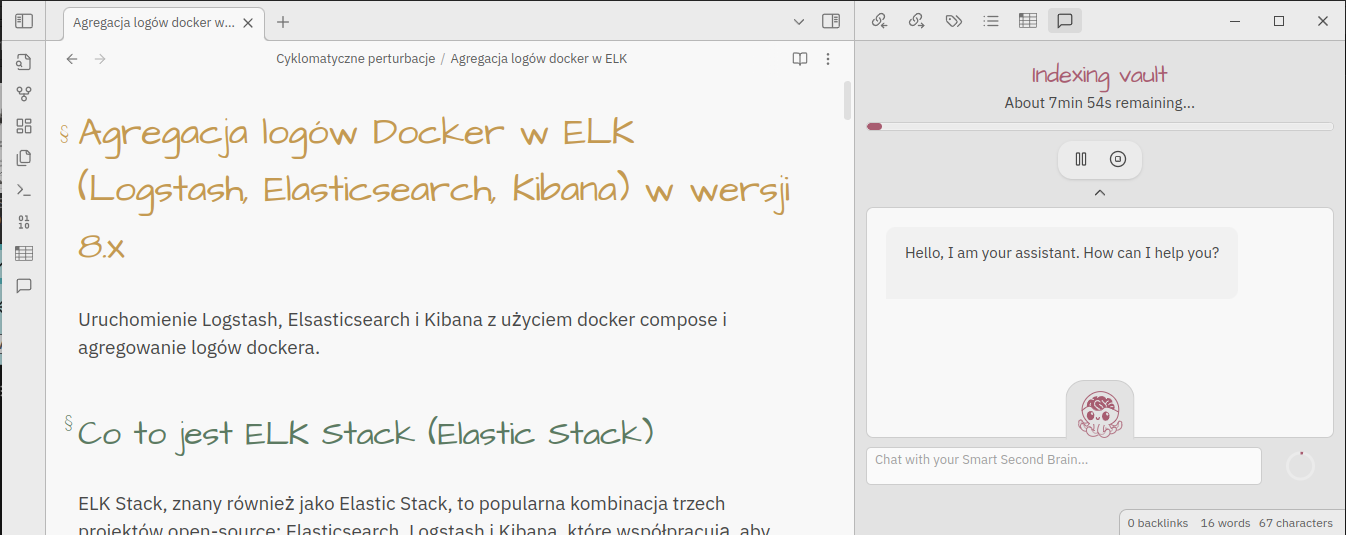Click the indexing vault progress bar
1346x535 pixels.
(x=1100, y=127)
